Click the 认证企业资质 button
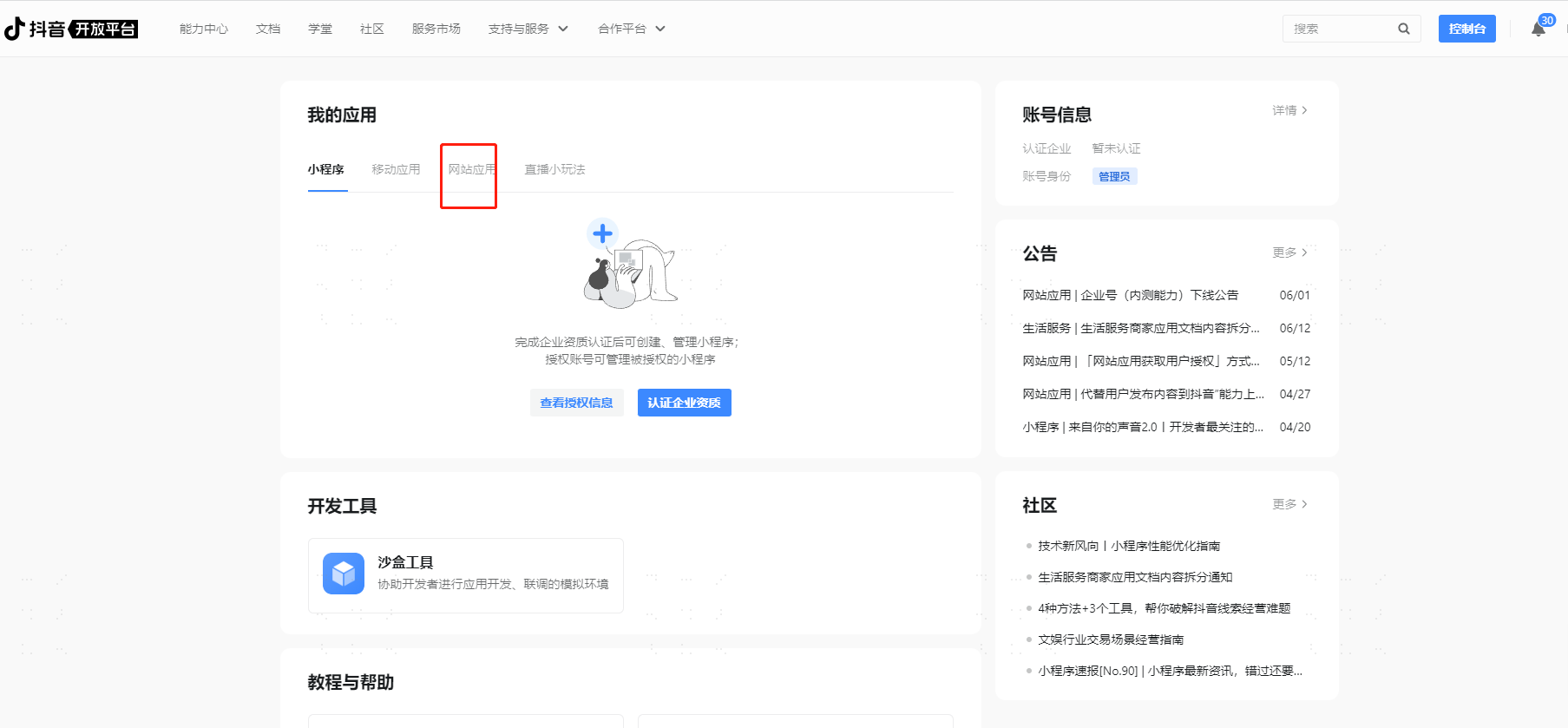 click(685, 403)
